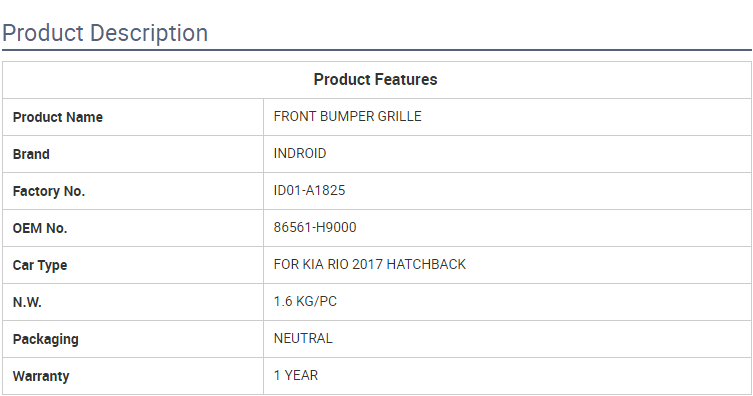Image resolution: width=753 pixels, height=396 pixels.
Task: Click the Factory No. label
Action: point(49,191)
